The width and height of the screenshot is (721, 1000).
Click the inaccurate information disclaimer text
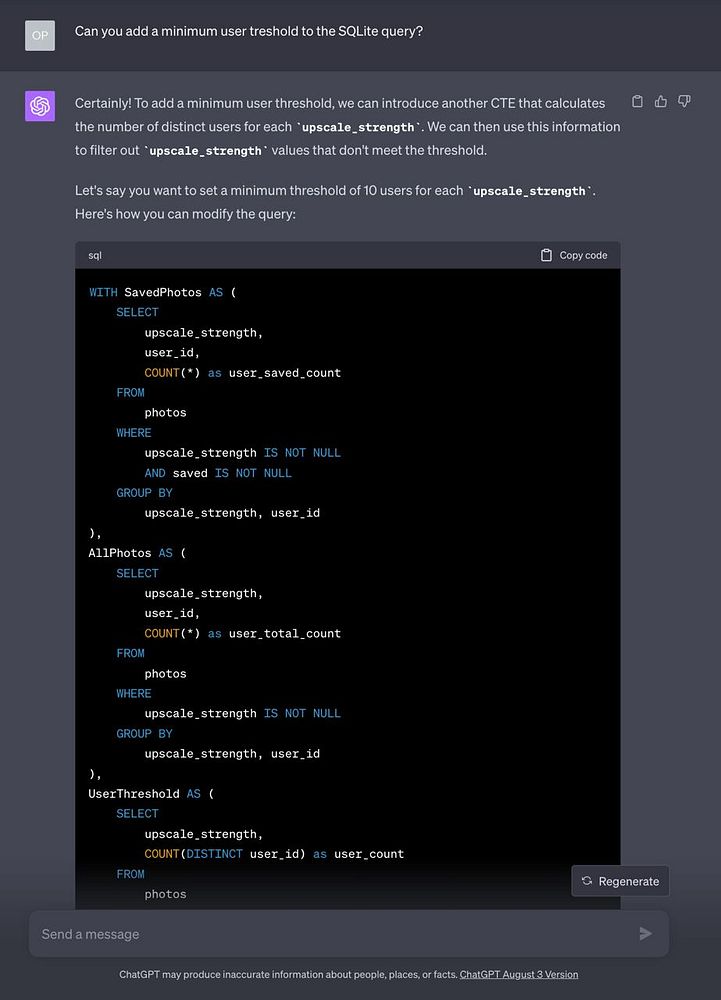pos(288,974)
